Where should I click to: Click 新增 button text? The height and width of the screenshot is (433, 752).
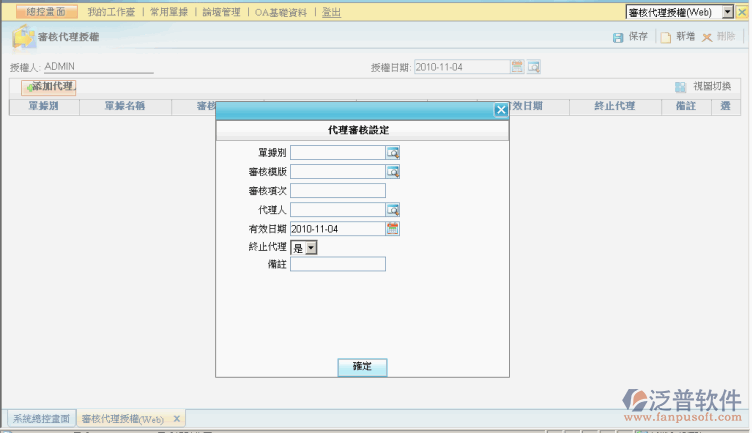[685, 36]
